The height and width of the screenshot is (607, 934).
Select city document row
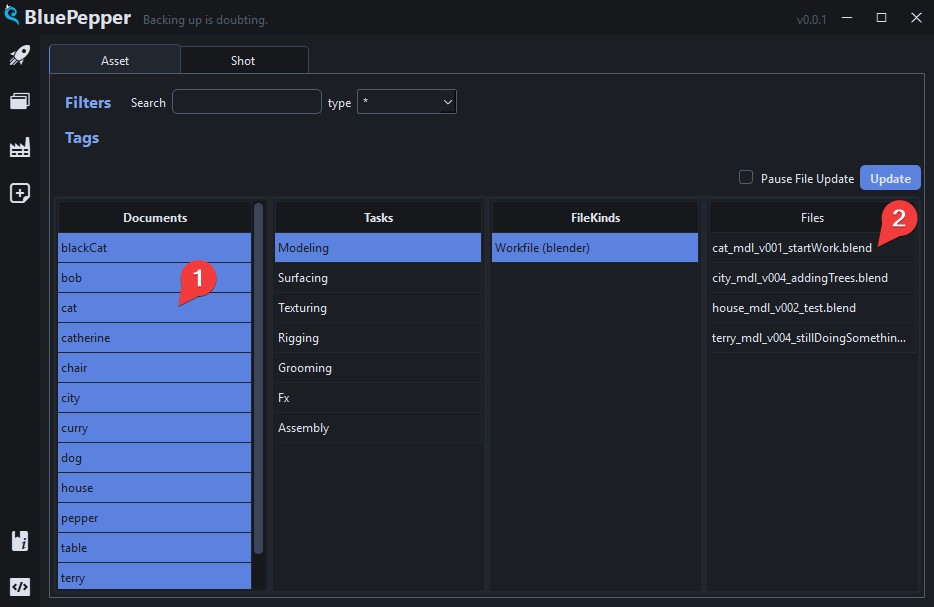click(x=154, y=398)
